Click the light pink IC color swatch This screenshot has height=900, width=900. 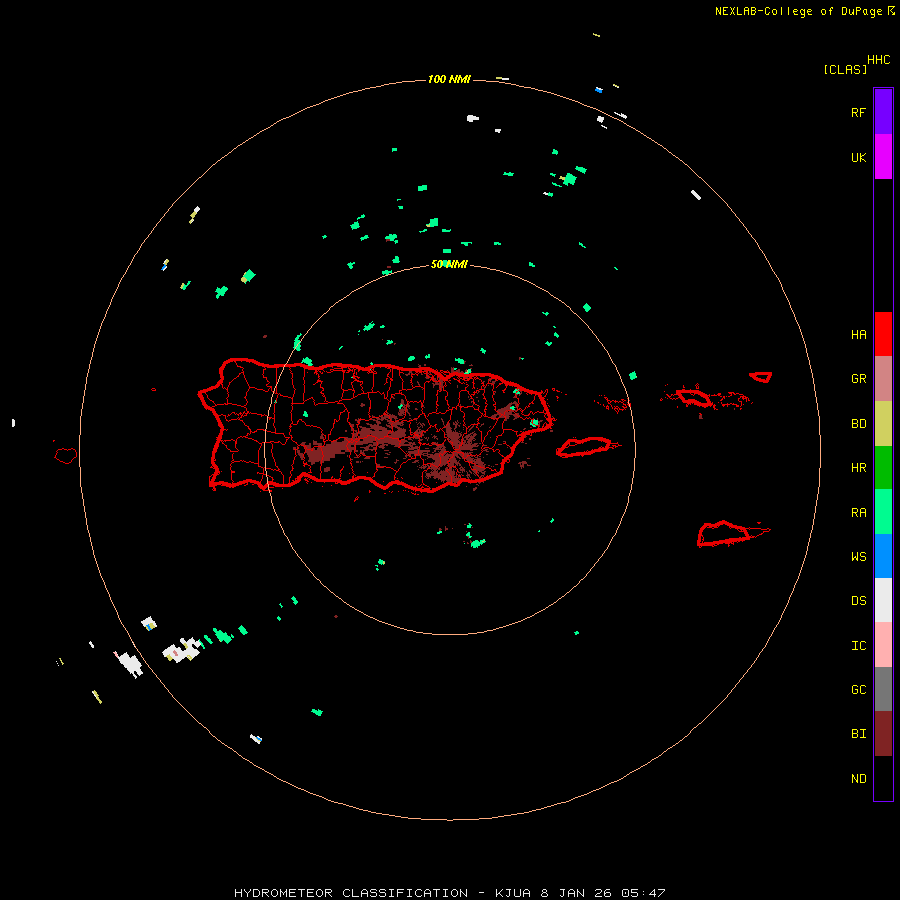pyautogui.click(x=883, y=645)
